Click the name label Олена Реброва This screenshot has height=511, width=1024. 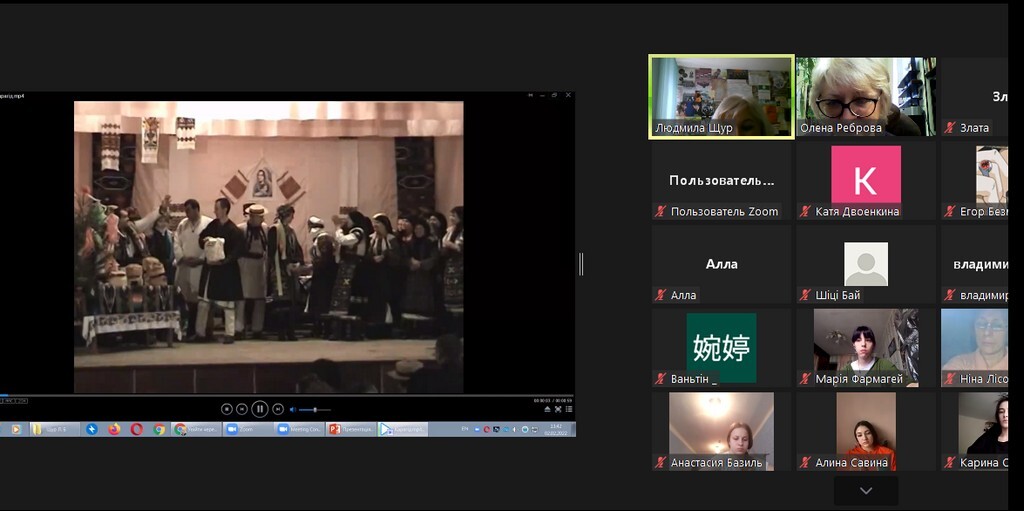point(841,128)
